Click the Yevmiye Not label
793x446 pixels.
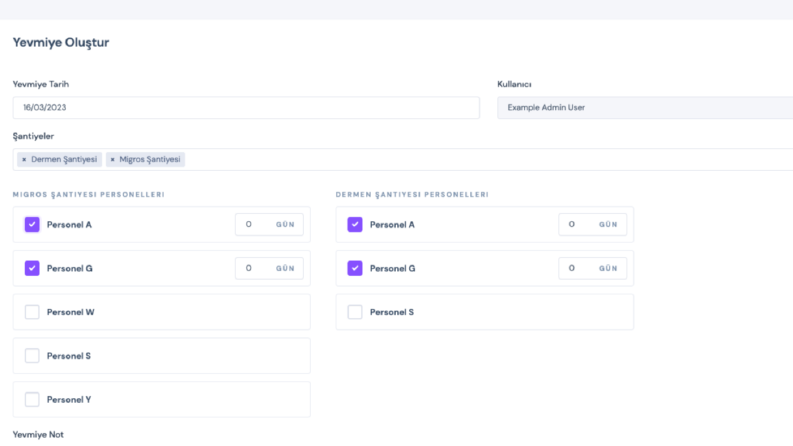[38, 435]
